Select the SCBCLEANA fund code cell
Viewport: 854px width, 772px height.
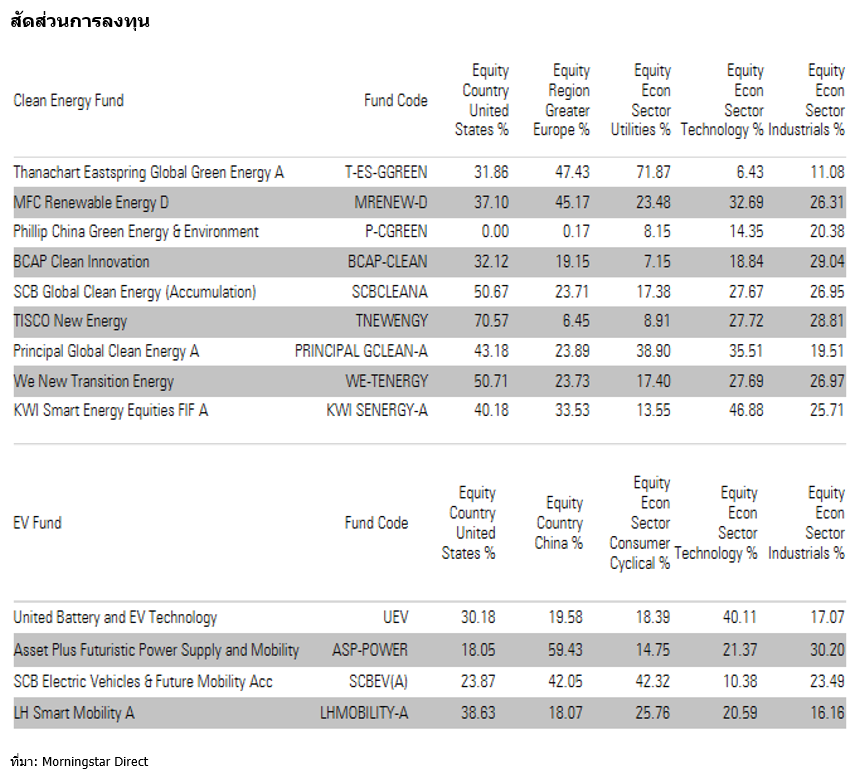389,292
